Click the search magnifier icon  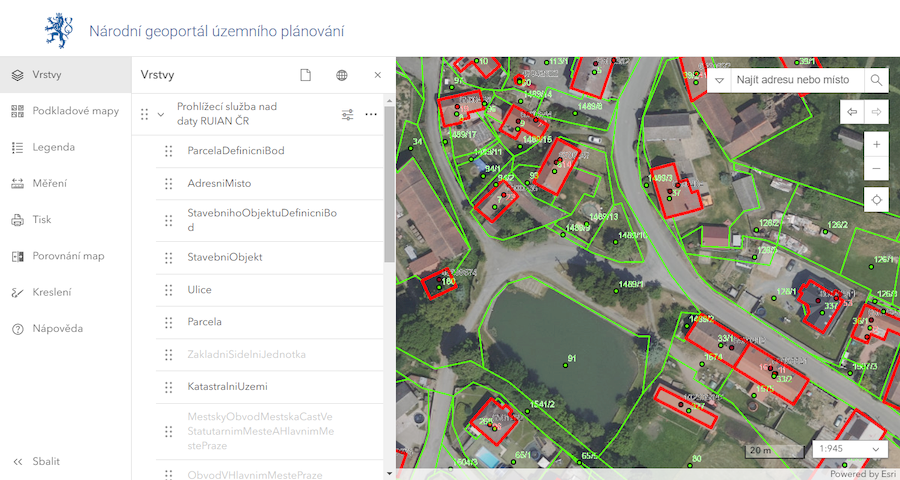(x=876, y=80)
